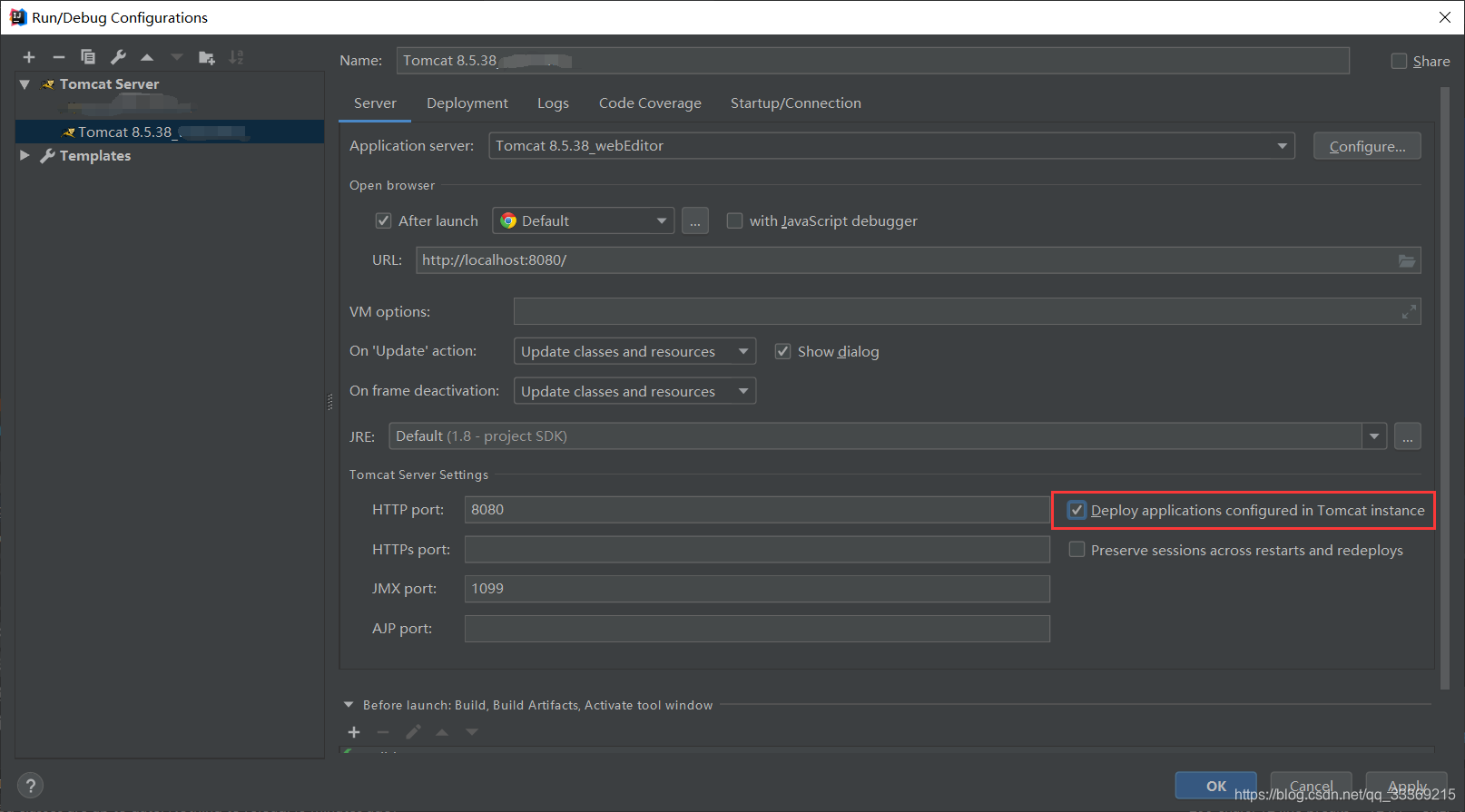Open edit templates wrench icon
This screenshot has height=812, width=1465.
point(118,57)
